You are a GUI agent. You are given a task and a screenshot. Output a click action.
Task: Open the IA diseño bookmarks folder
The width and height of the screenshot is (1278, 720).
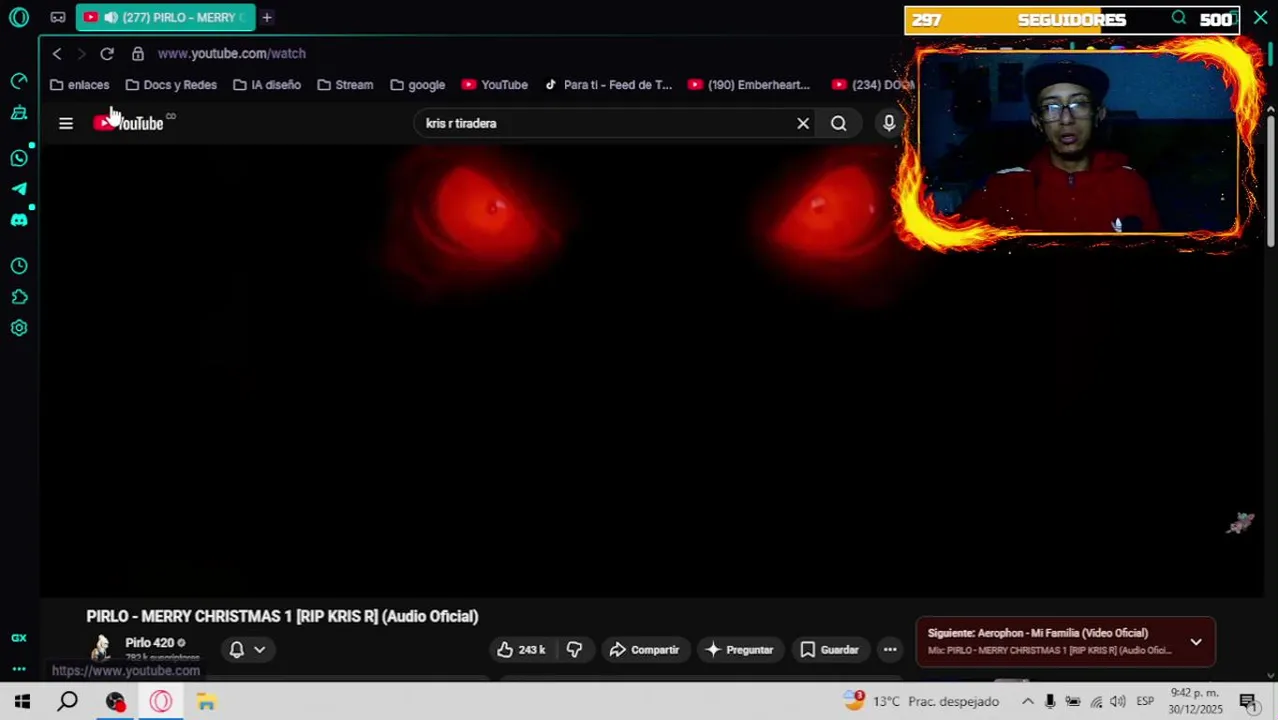(267, 85)
